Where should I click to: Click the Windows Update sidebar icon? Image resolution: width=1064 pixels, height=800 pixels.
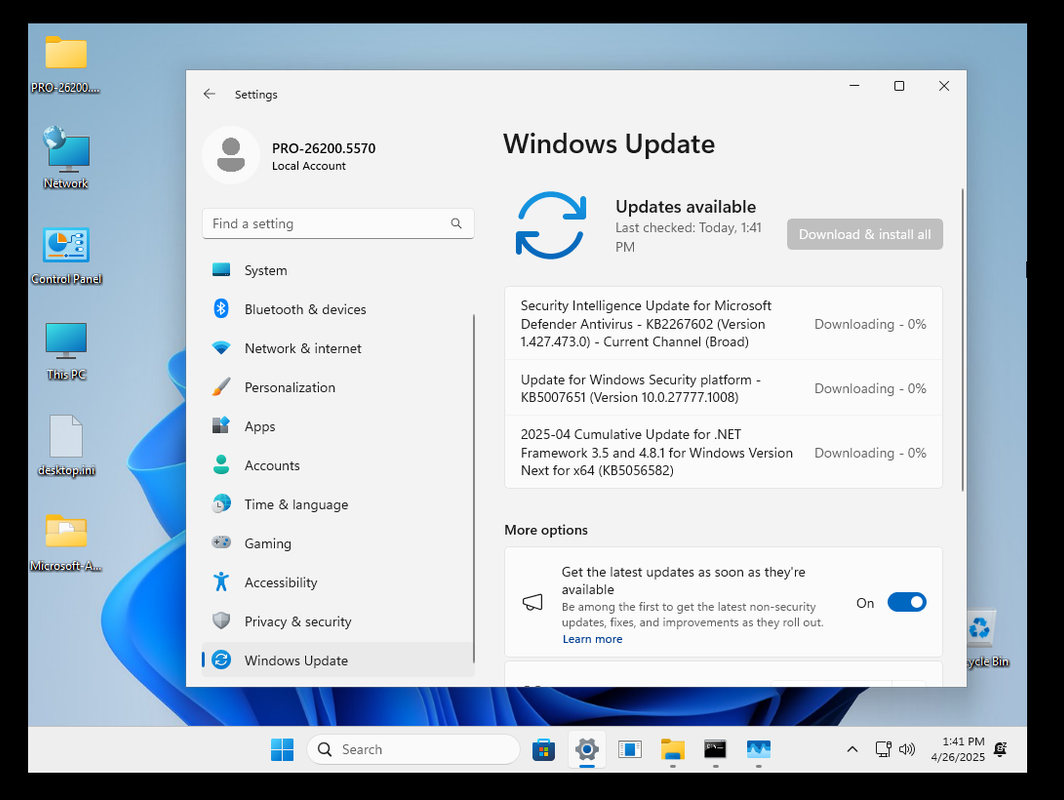(221, 660)
